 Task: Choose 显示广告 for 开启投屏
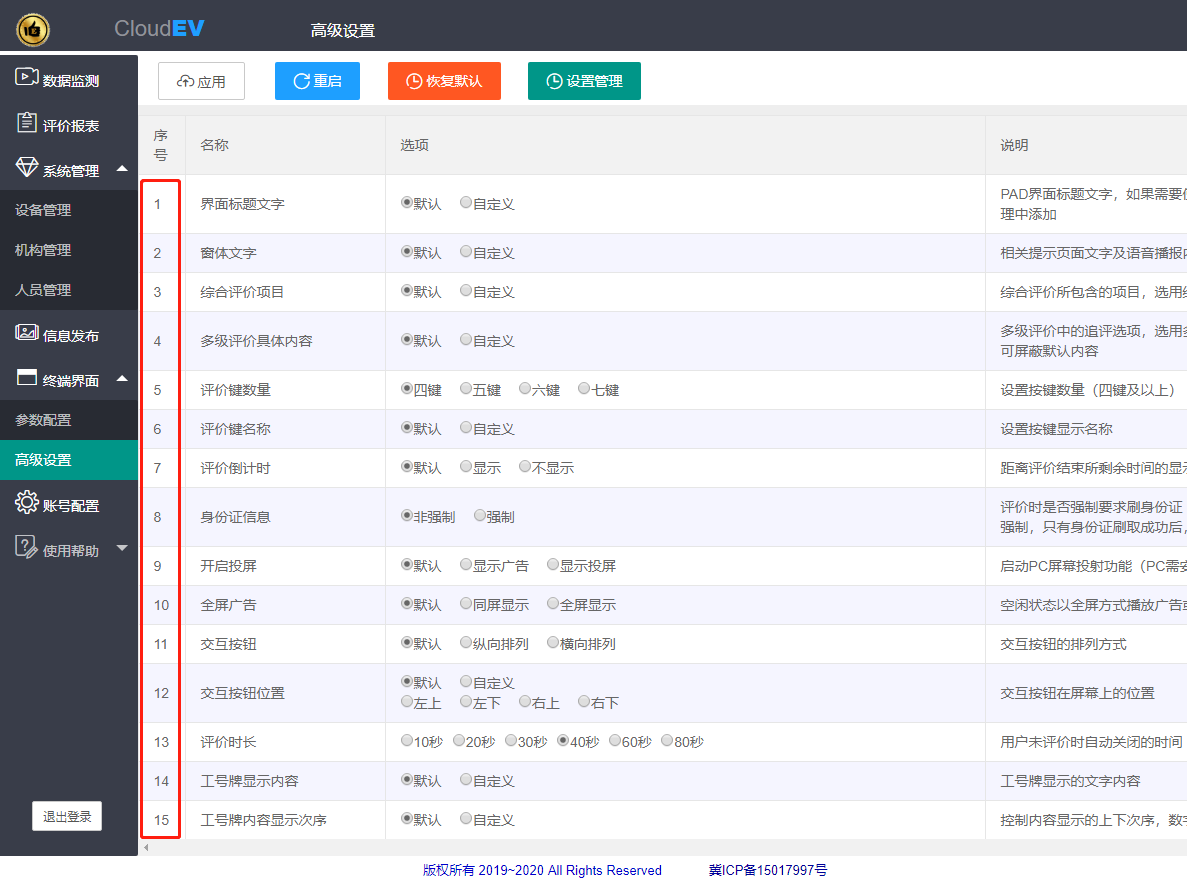click(x=466, y=564)
